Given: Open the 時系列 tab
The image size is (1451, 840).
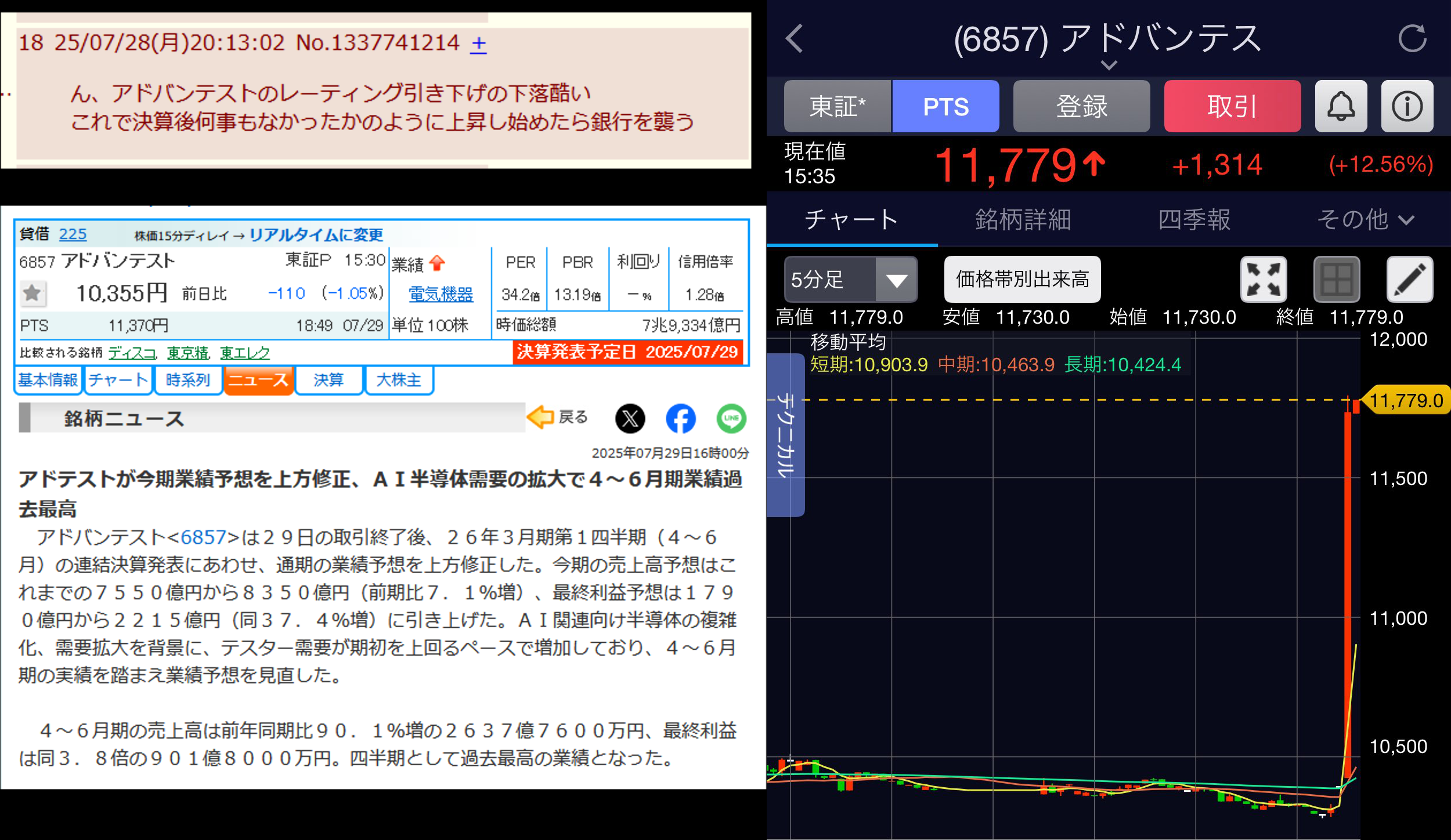Looking at the screenshot, I should click(x=188, y=380).
